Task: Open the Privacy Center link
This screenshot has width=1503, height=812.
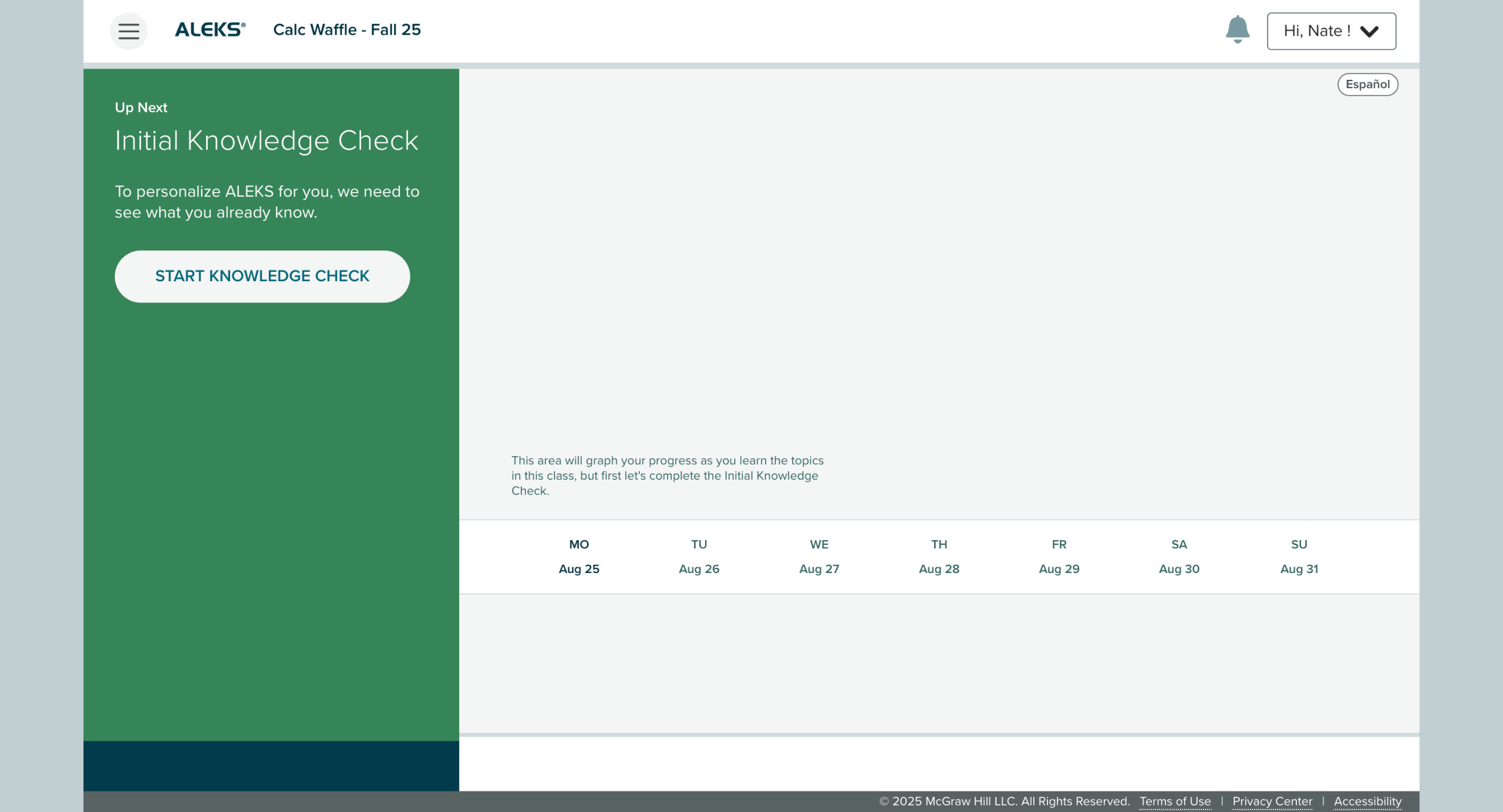Action: coord(1272,801)
